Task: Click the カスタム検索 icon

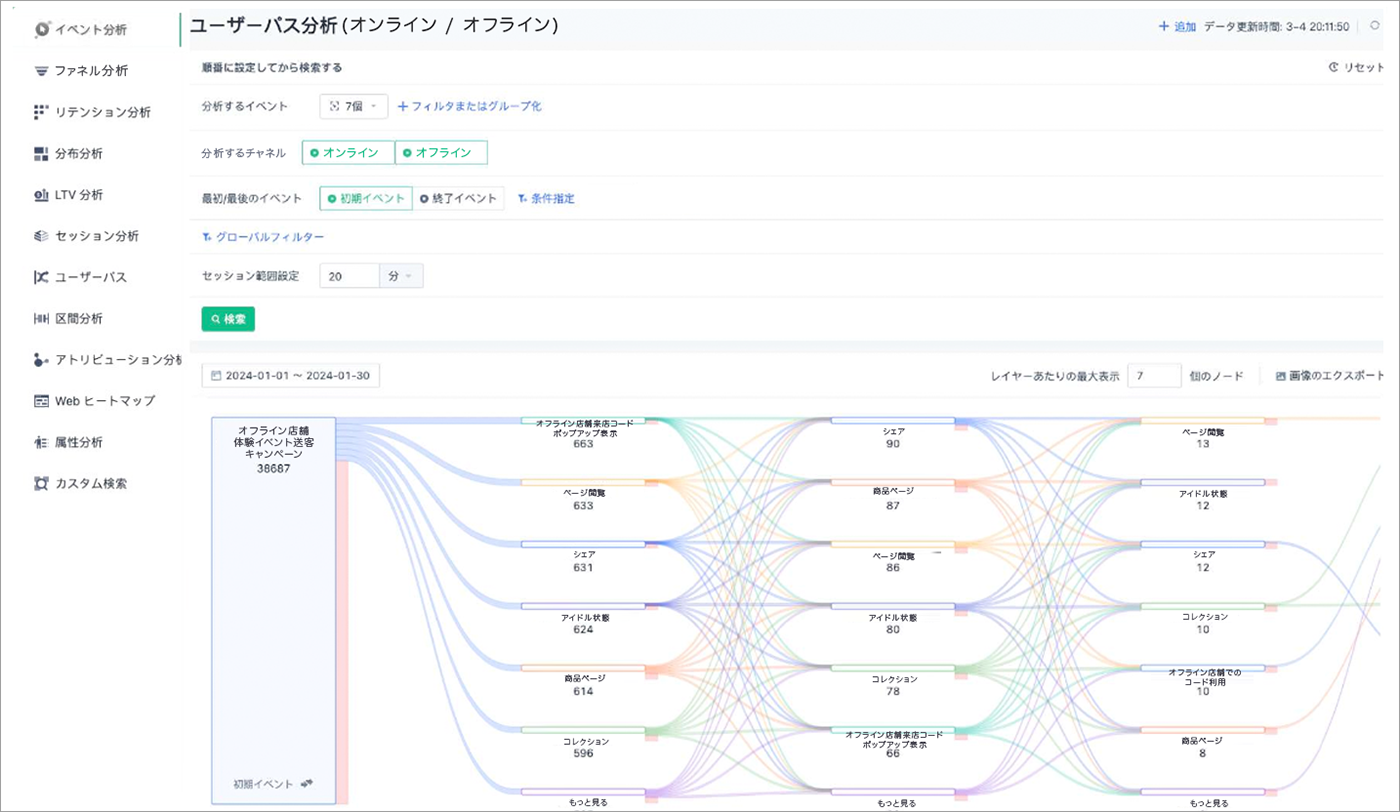Action: [41, 483]
